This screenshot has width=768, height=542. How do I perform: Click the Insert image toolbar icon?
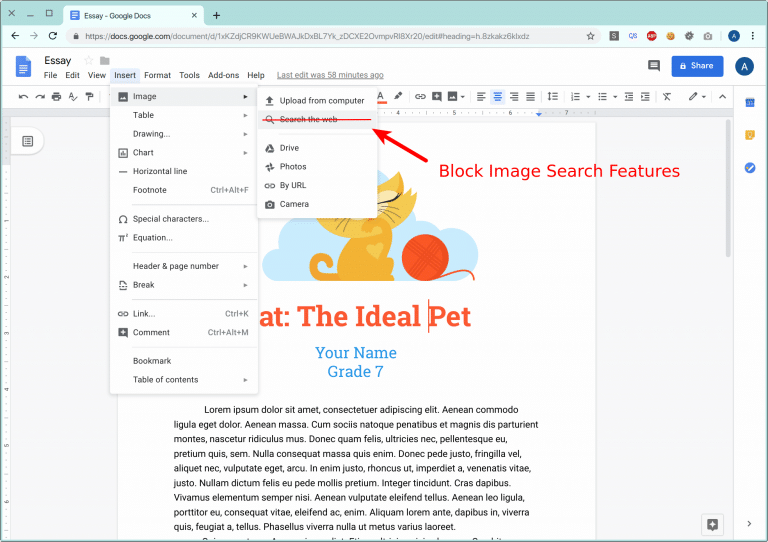[453, 96]
